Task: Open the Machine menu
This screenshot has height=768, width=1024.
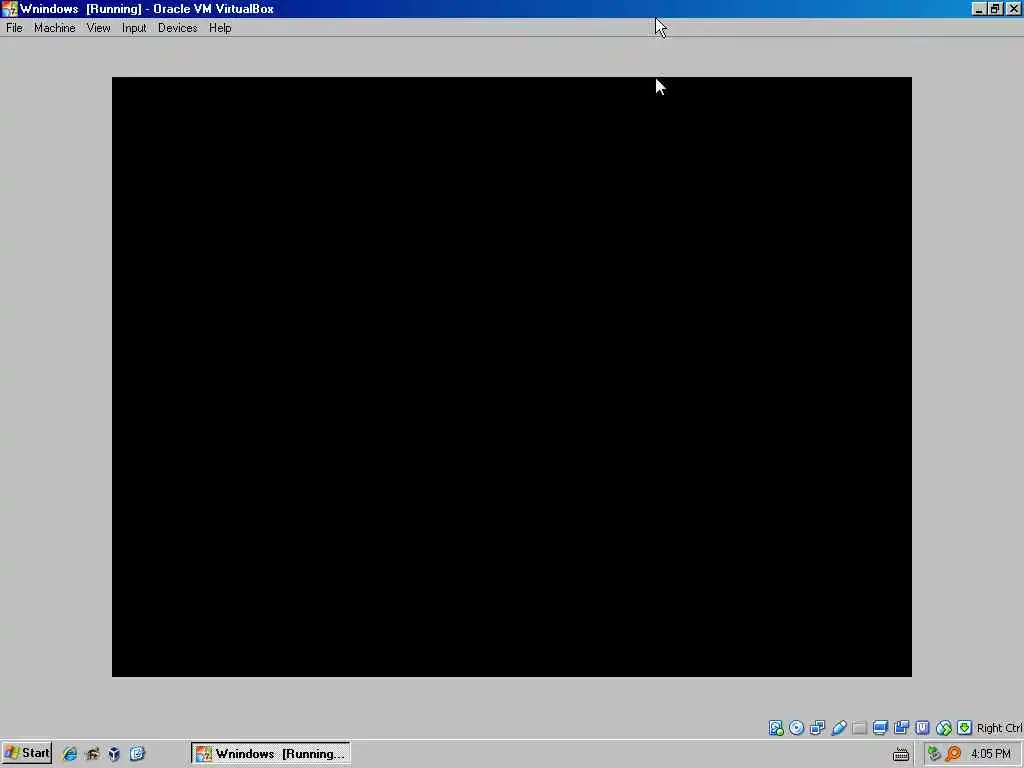Action: pos(54,28)
